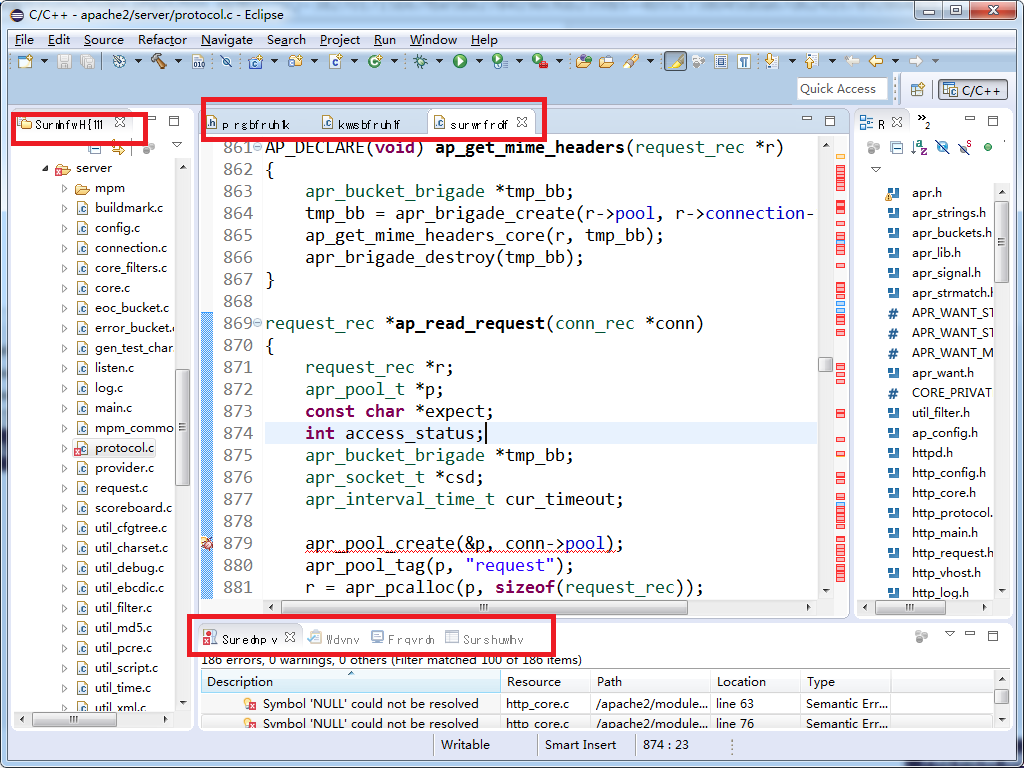
Task: Click the build configuration gear-clock icon
Action: pyautogui.click(x=120, y=61)
